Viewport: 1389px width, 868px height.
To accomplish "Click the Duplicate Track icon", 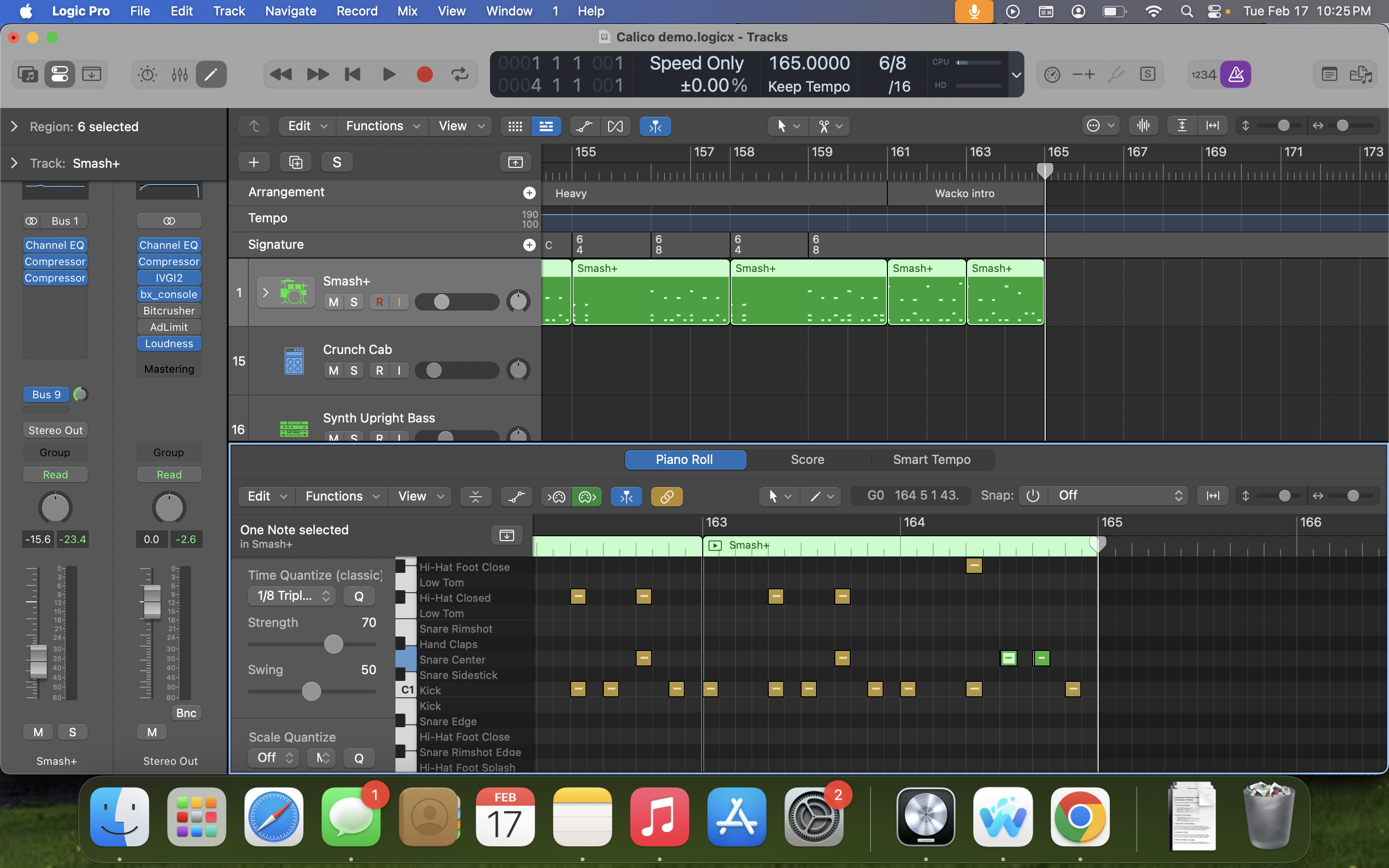I will [x=296, y=163].
